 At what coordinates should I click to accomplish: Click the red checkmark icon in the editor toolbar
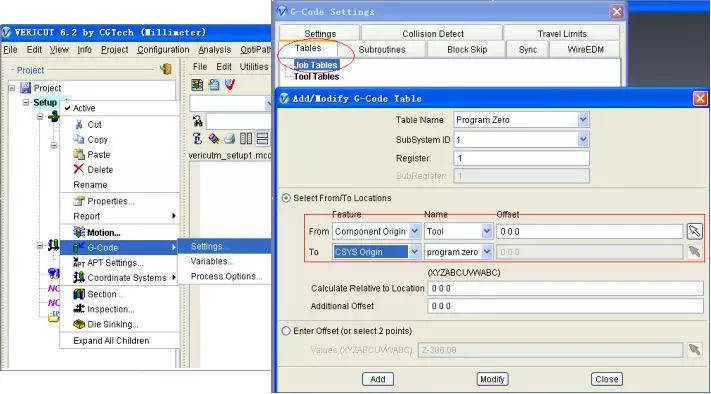(230, 84)
